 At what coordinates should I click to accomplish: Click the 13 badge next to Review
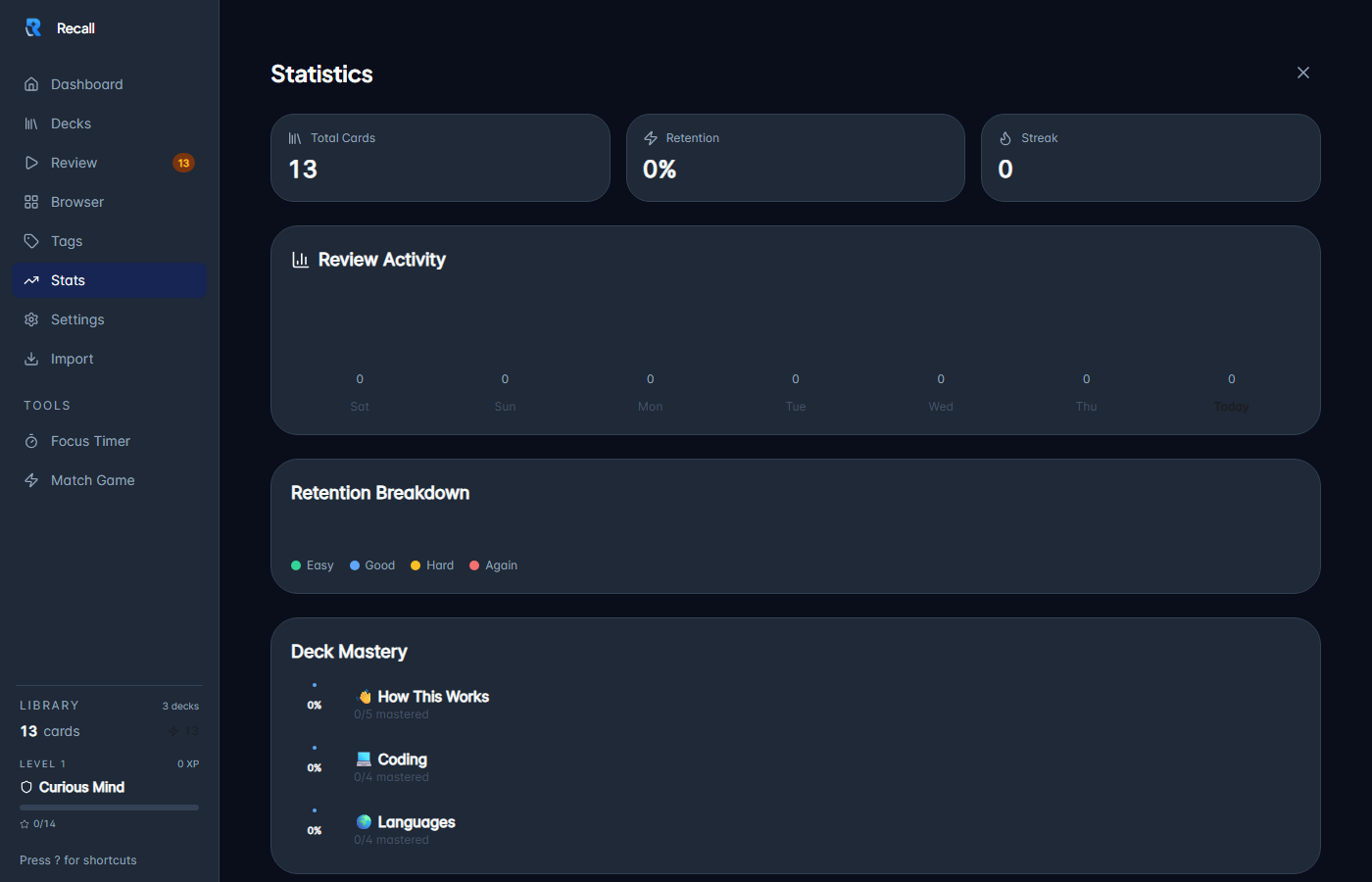tap(184, 163)
